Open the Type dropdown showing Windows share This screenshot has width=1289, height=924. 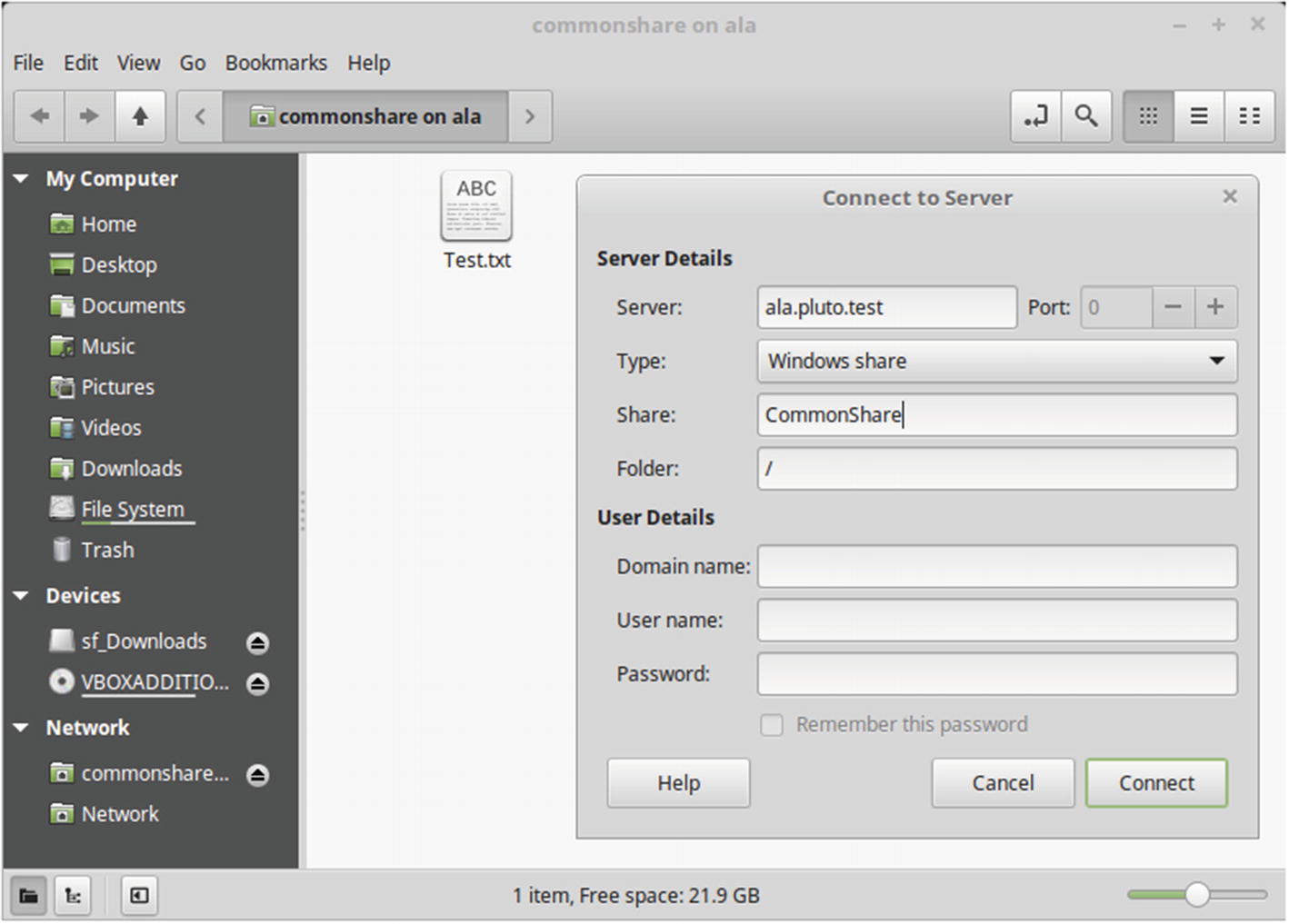[997, 361]
